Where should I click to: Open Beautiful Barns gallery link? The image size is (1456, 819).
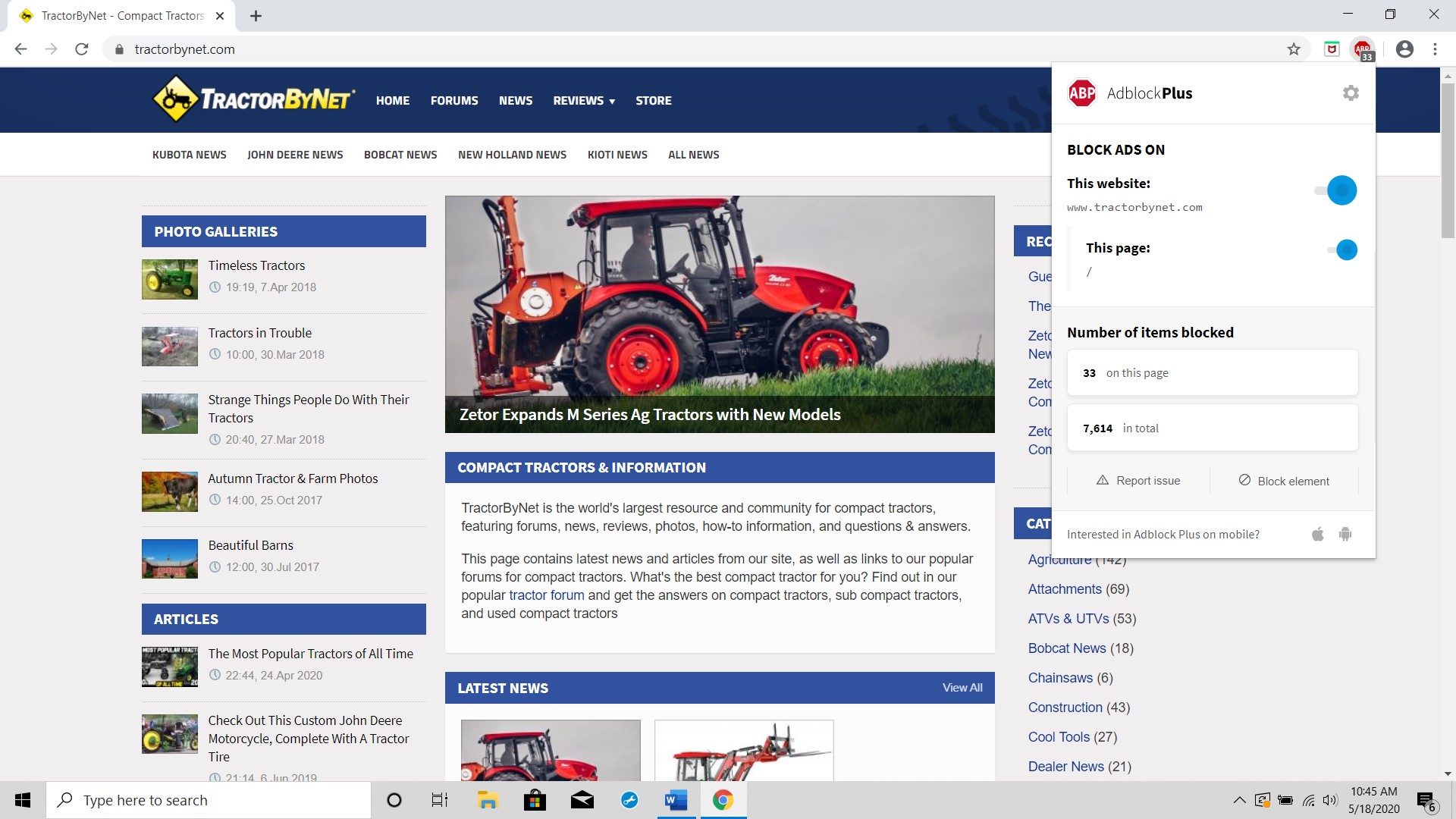point(251,545)
